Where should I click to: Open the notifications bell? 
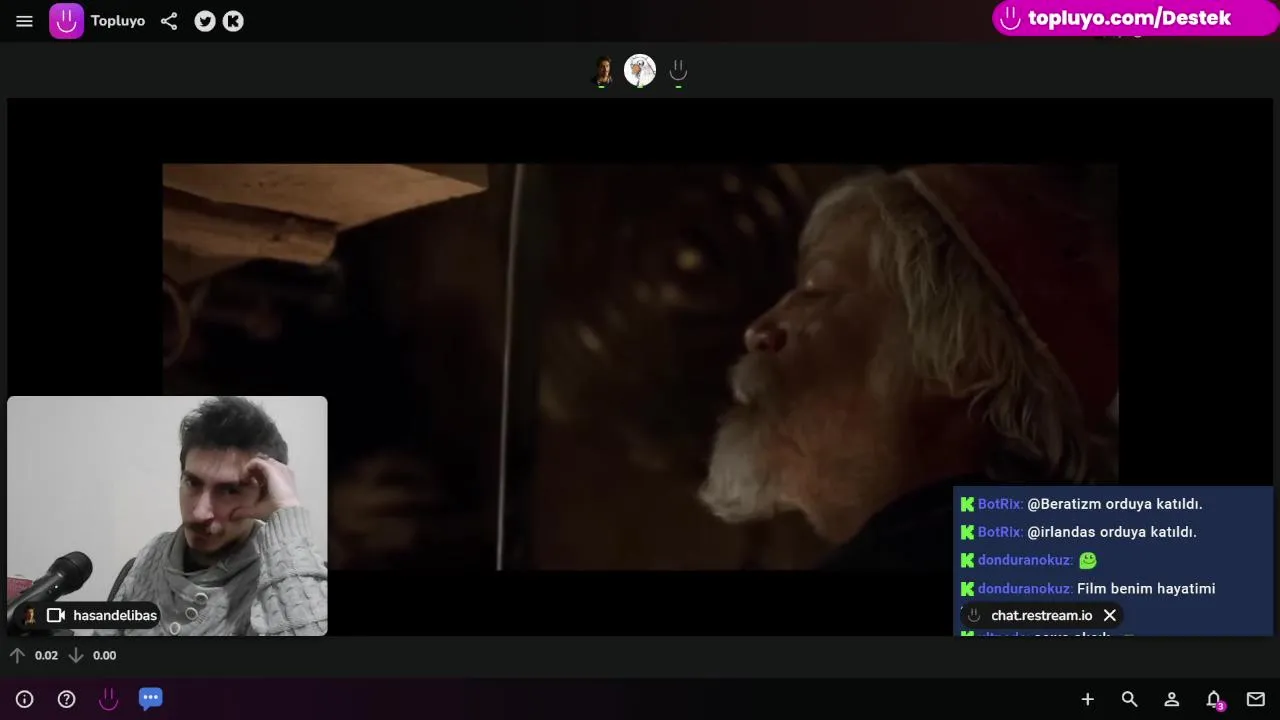coord(1214,699)
